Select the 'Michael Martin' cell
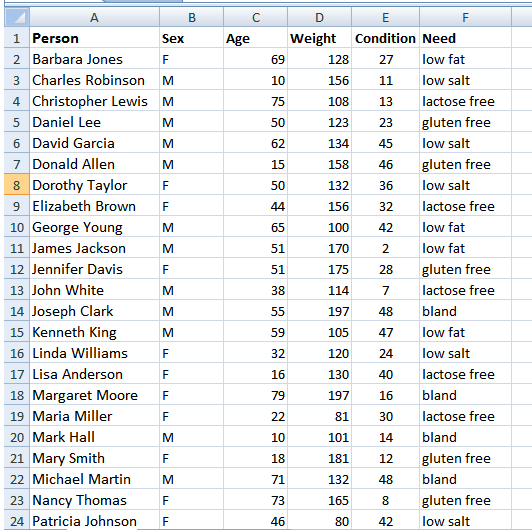 (x=94, y=479)
